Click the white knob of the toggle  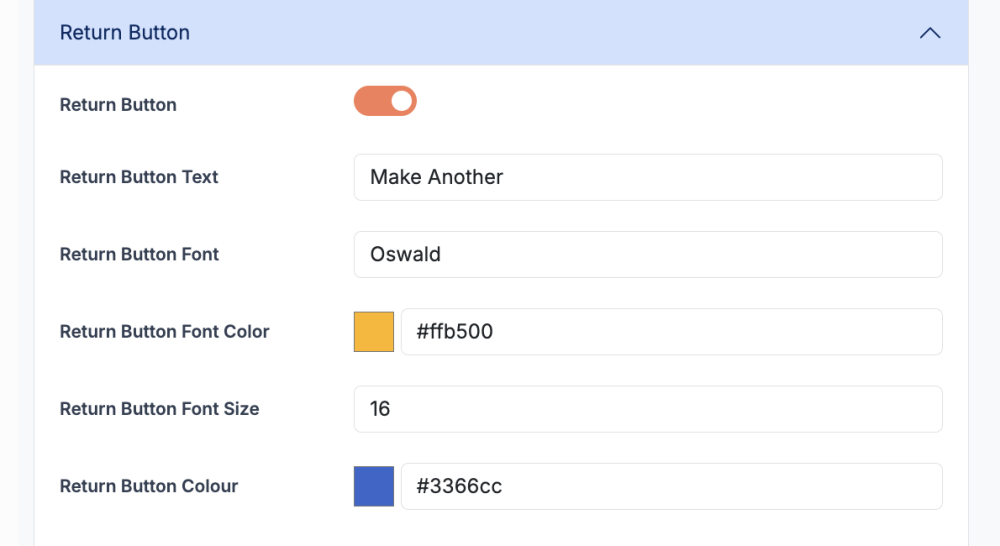pyautogui.click(x=401, y=101)
